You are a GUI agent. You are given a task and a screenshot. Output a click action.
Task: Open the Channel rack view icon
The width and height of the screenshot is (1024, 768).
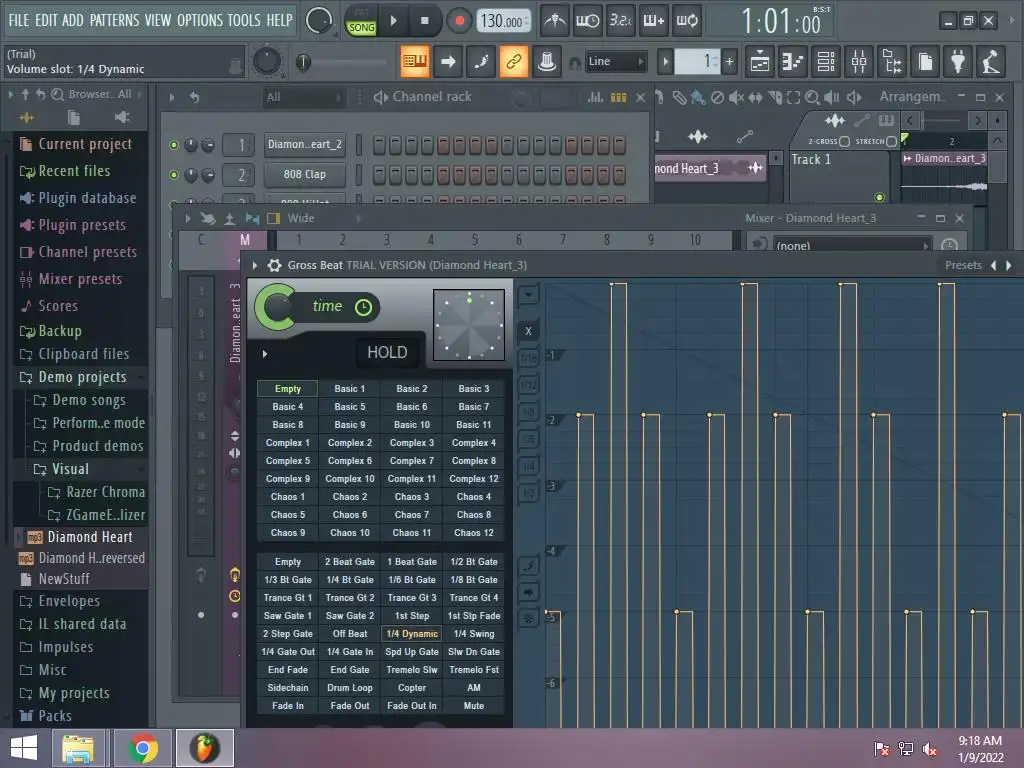coord(825,62)
